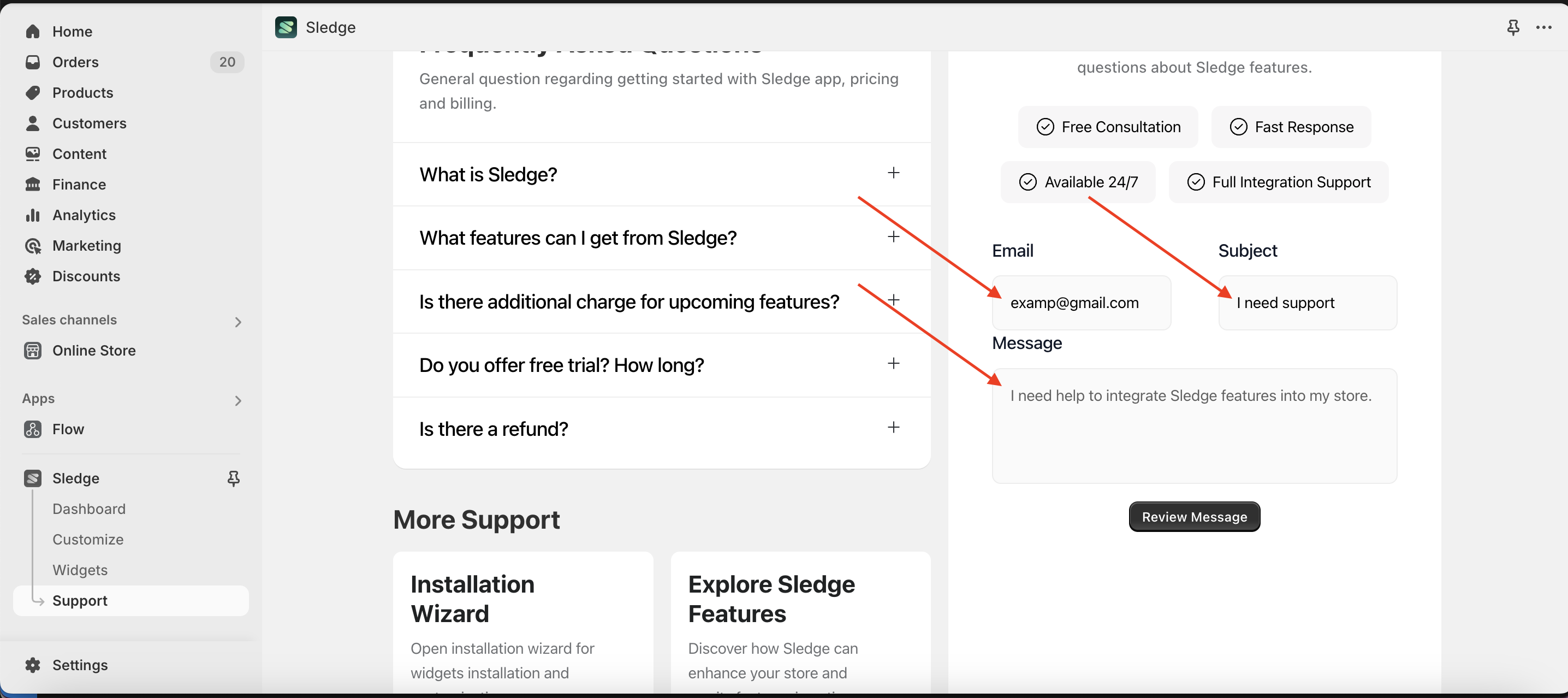Switch to the Dashboard page under Sledge
The image size is (1568, 698).
[89, 508]
